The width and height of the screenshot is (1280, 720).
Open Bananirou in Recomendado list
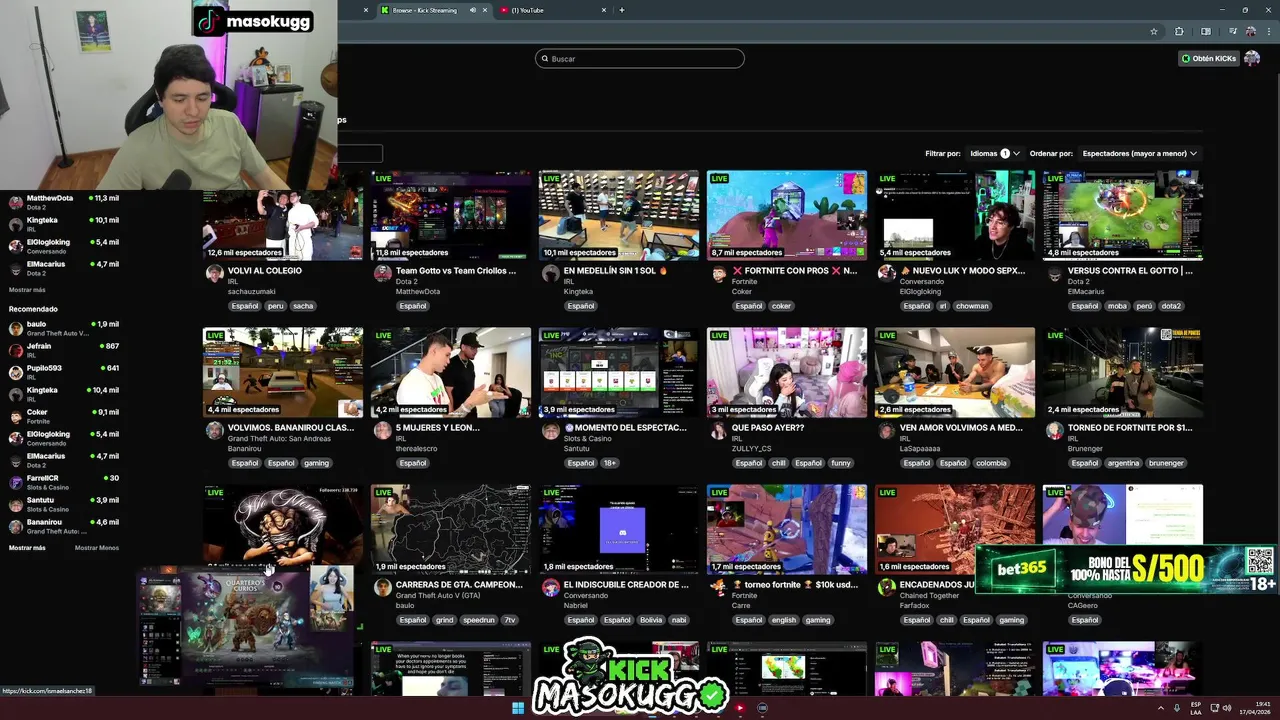click(64, 525)
